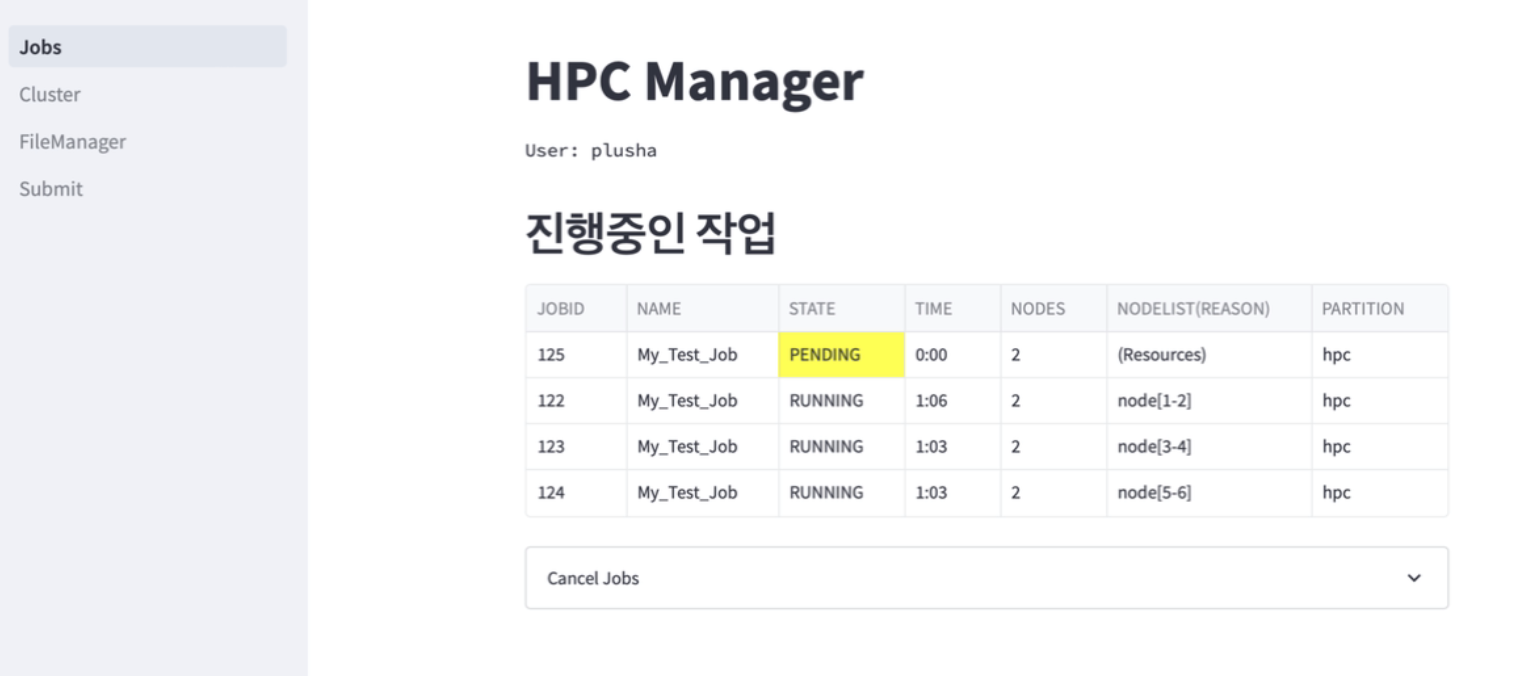
Task: Select the node[5-6] nodelist cell
Action: pyautogui.click(x=1154, y=493)
